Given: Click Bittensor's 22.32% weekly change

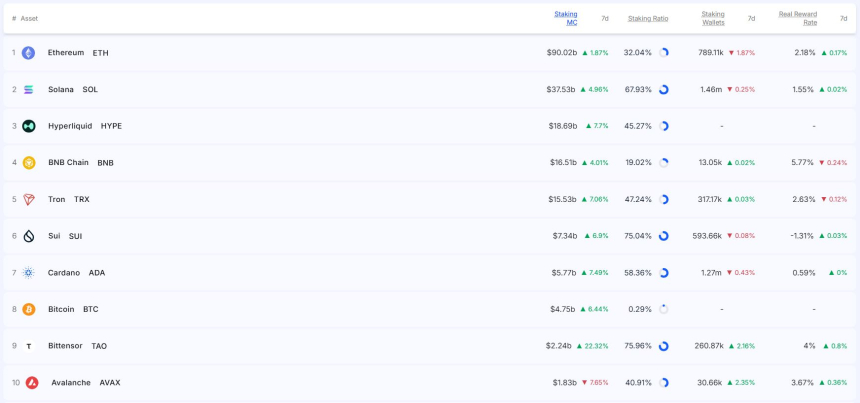Looking at the screenshot, I should 592,346.
